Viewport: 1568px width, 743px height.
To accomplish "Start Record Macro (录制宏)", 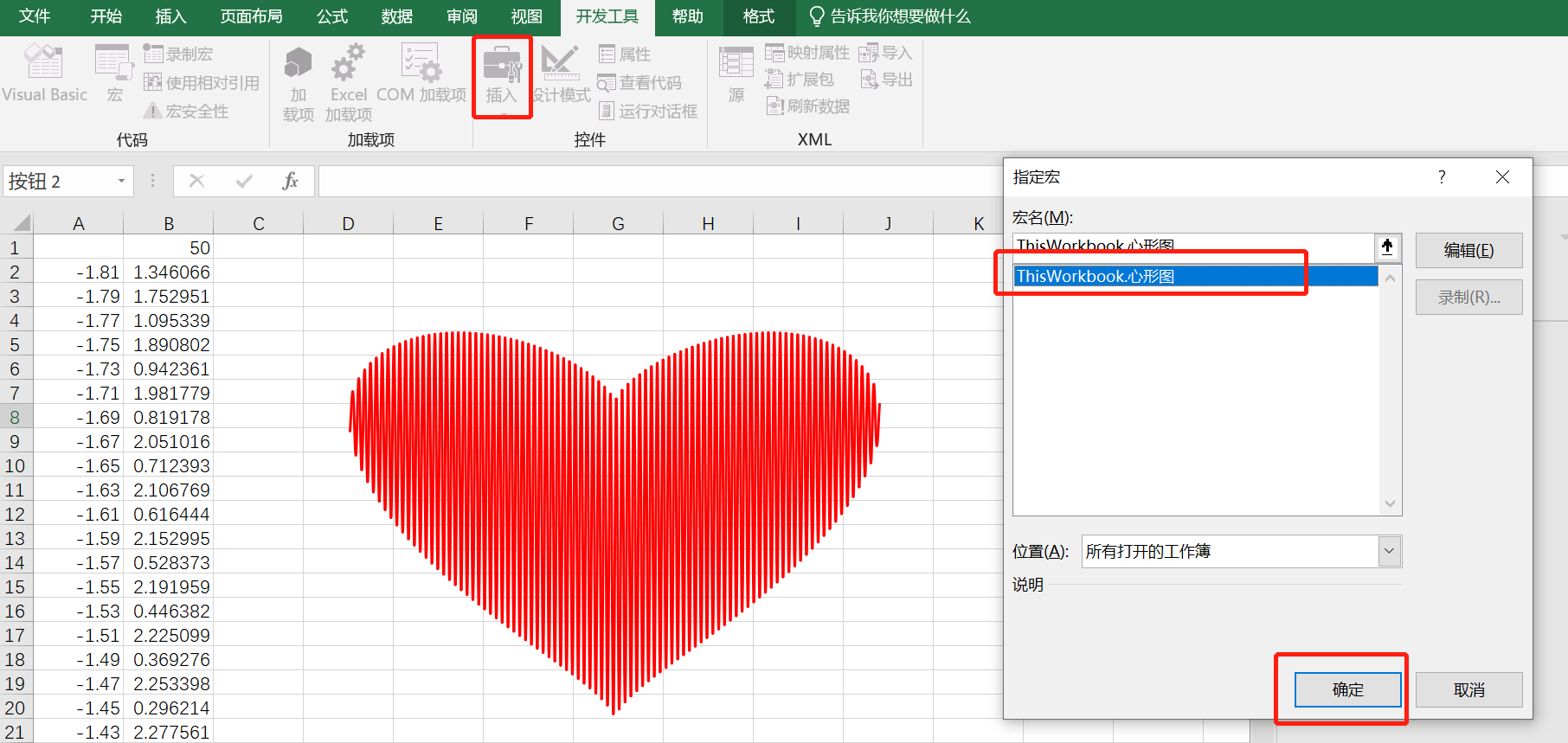I will pos(178,54).
